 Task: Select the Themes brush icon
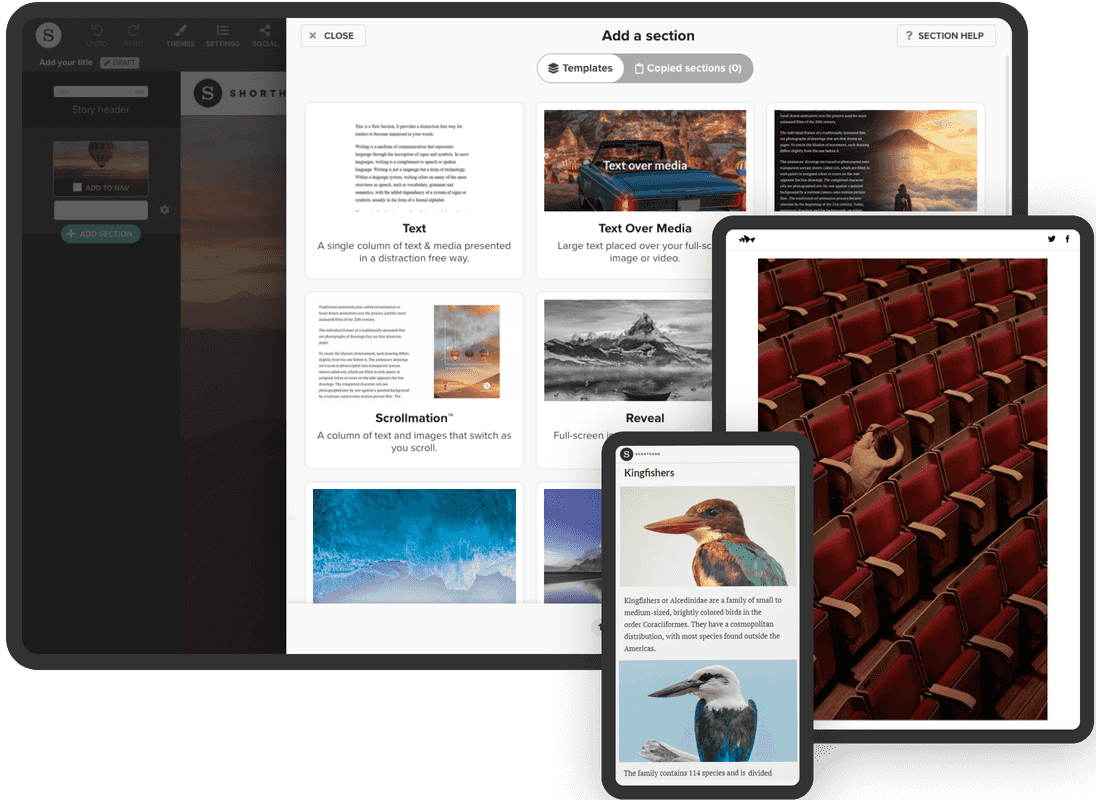(180, 31)
